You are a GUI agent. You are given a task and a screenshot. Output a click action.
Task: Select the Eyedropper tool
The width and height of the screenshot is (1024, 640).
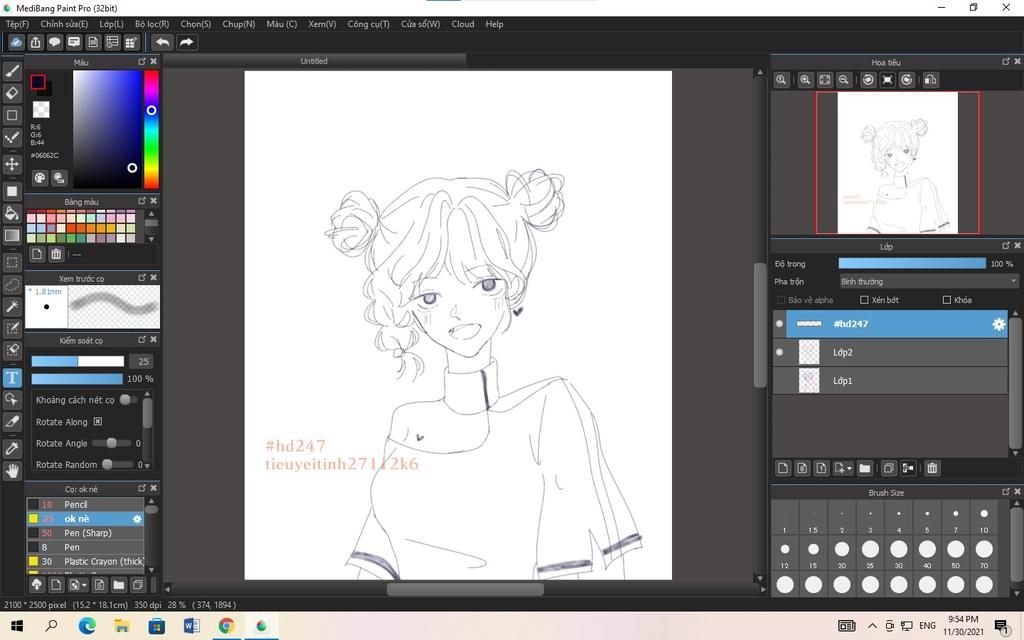[12, 449]
